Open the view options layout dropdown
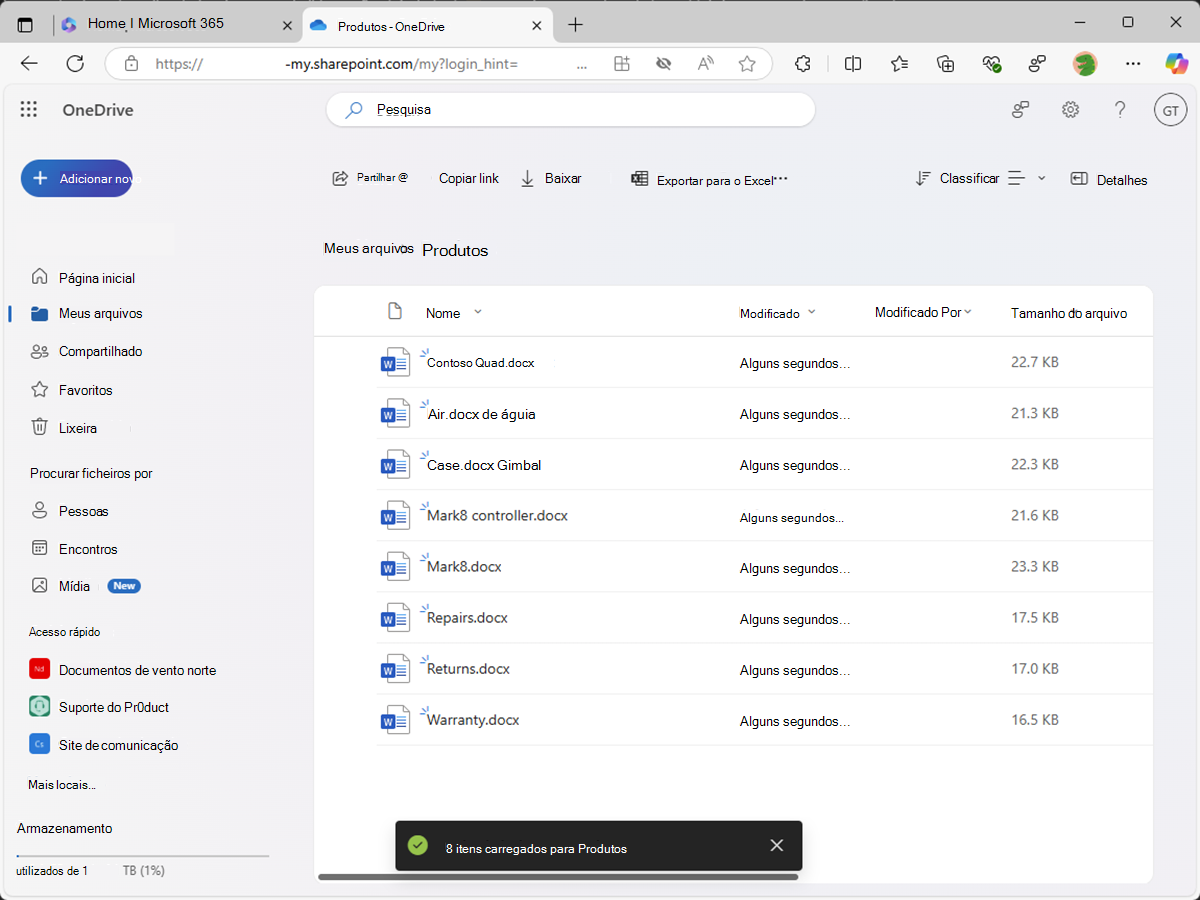 pyautogui.click(x=1027, y=179)
